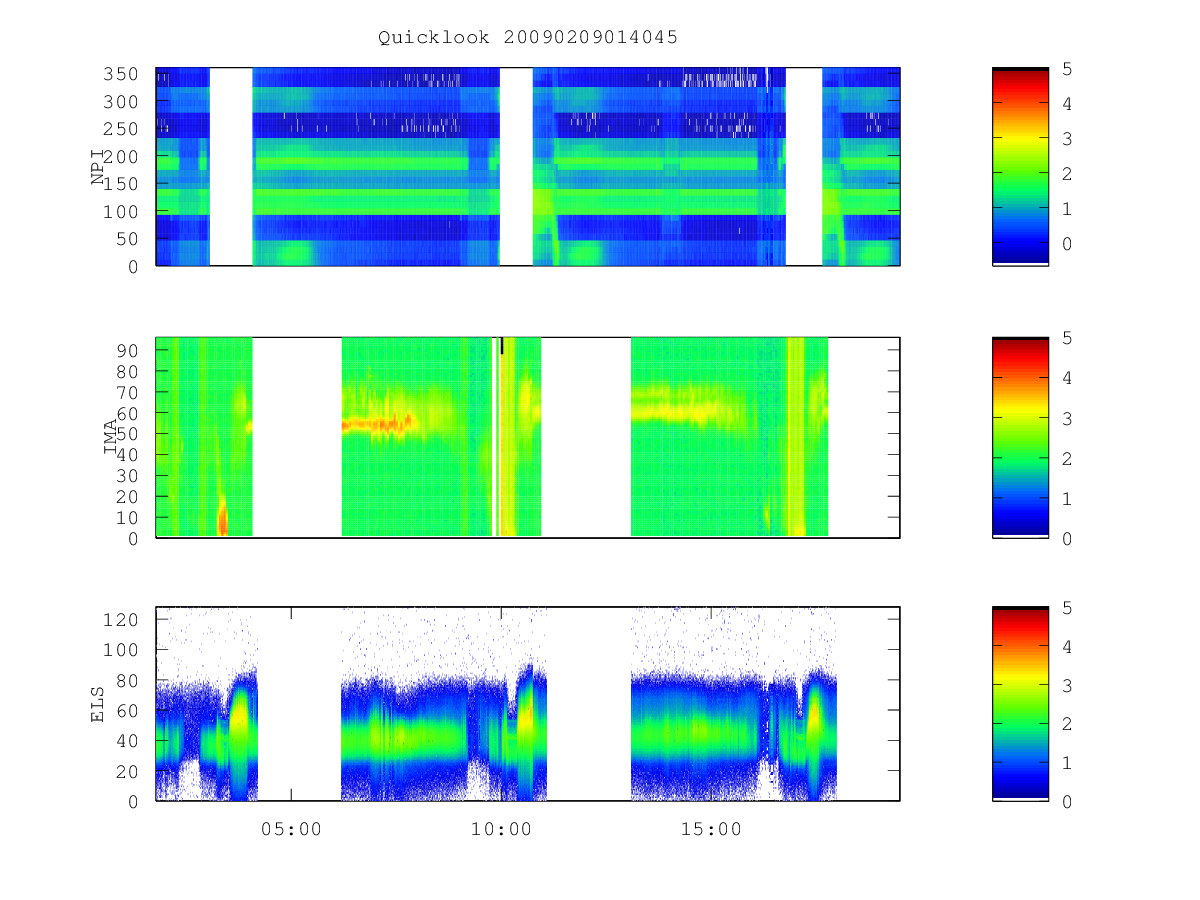This screenshot has width=1200, height=900.
Task: Click the 150 tick on NPI axis
Action: [122, 184]
